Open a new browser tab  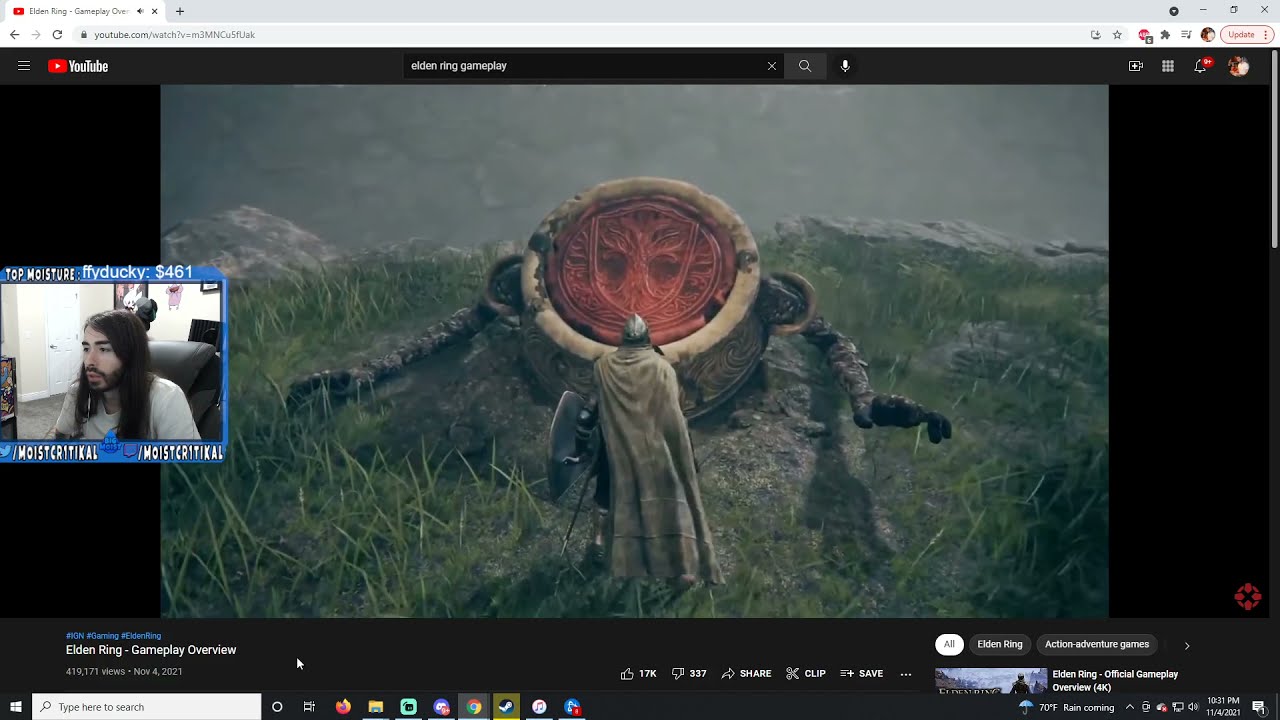[x=180, y=11]
